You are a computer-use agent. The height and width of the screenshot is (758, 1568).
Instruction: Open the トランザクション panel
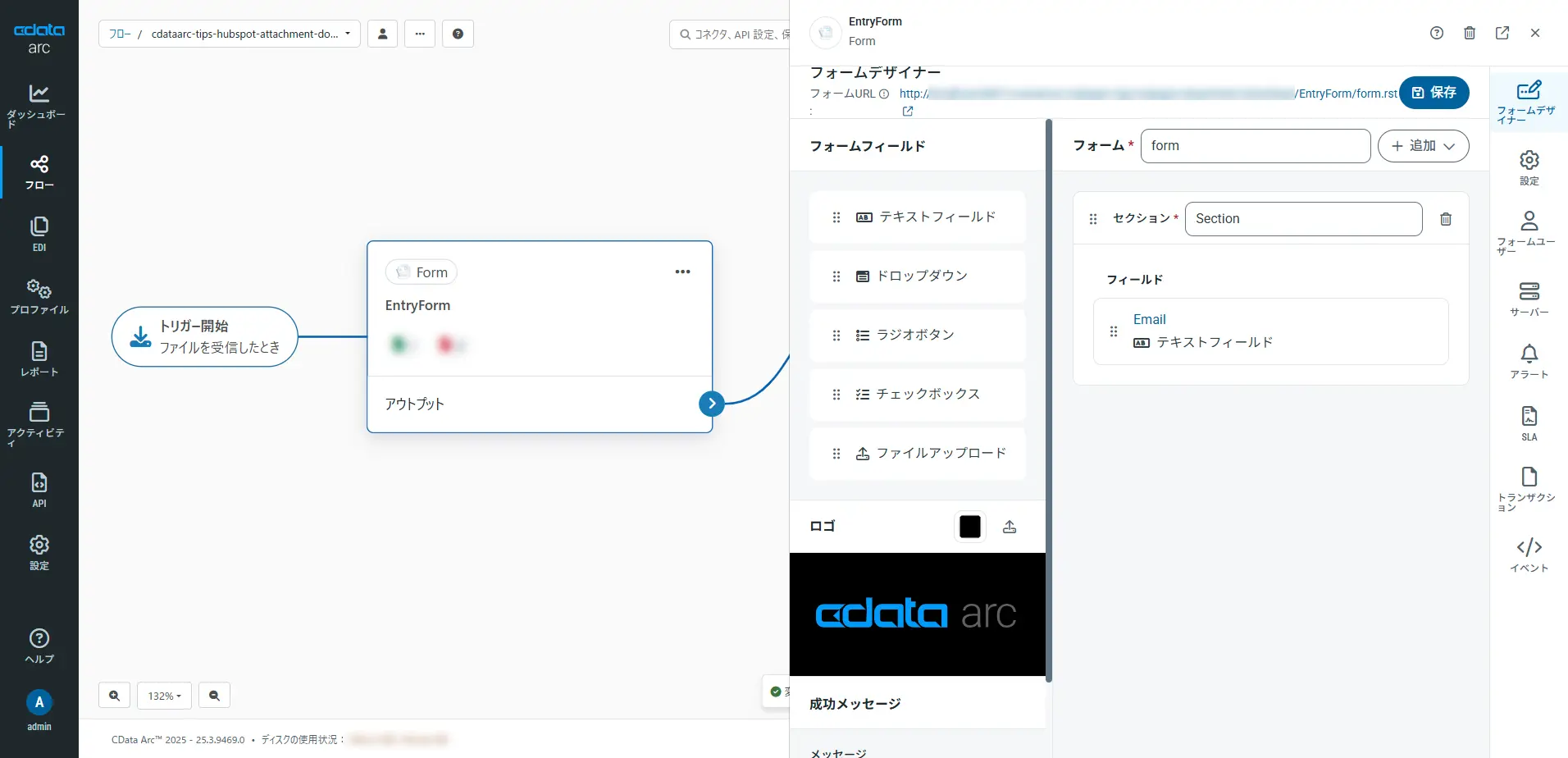tap(1528, 486)
